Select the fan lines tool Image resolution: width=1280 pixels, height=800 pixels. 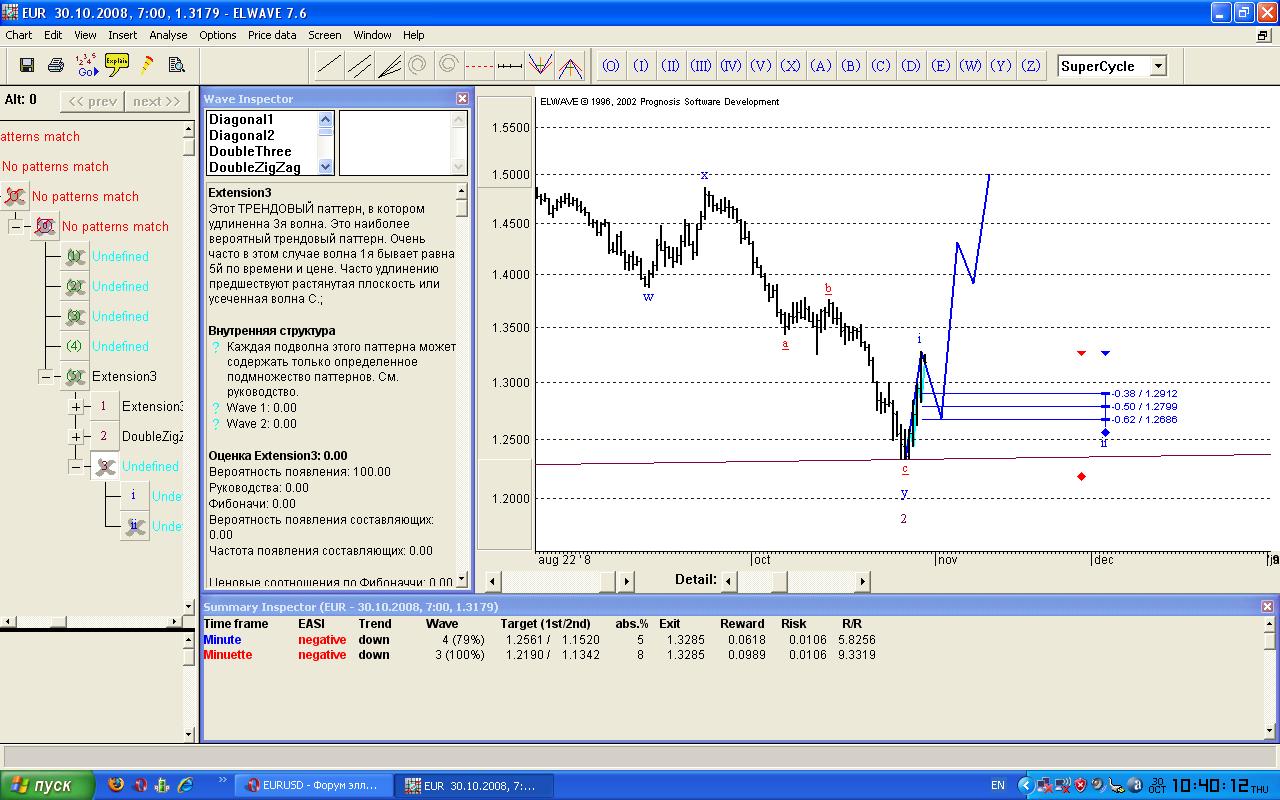(389, 66)
